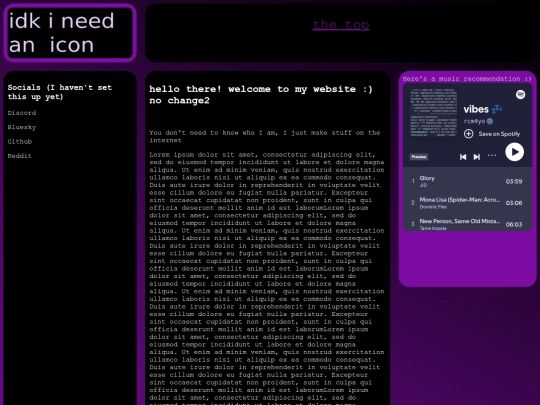The height and width of the screenshot is (405, 540).
Task: Click the 'Here's a music recommendation :)' caption
Action: tap(467, 79)
